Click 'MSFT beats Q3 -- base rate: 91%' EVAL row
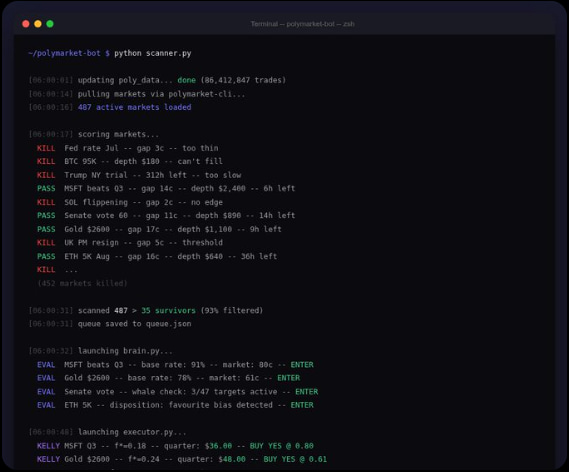Screen dimensions: 569x472 (175, 365)
